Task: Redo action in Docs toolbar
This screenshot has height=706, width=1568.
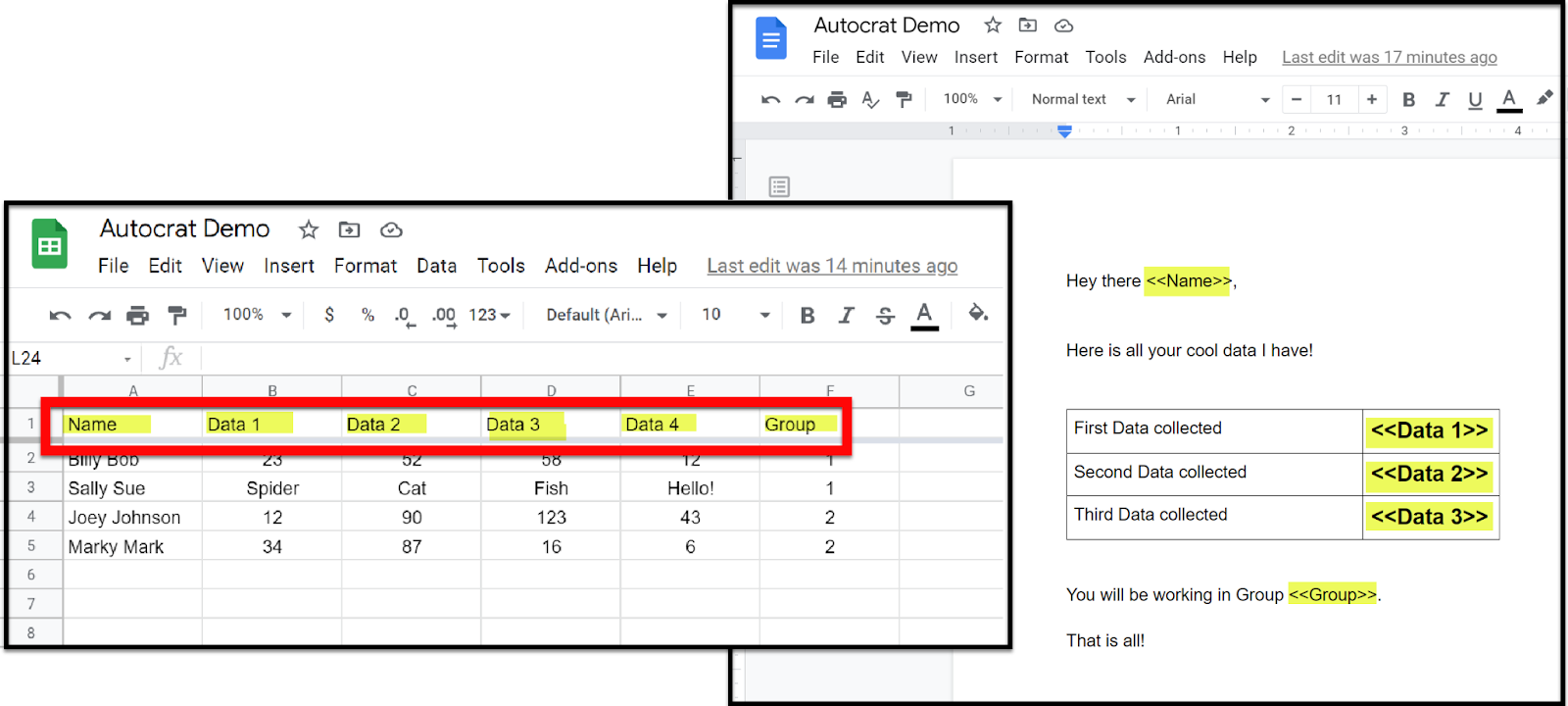Action: pos(805,99)
